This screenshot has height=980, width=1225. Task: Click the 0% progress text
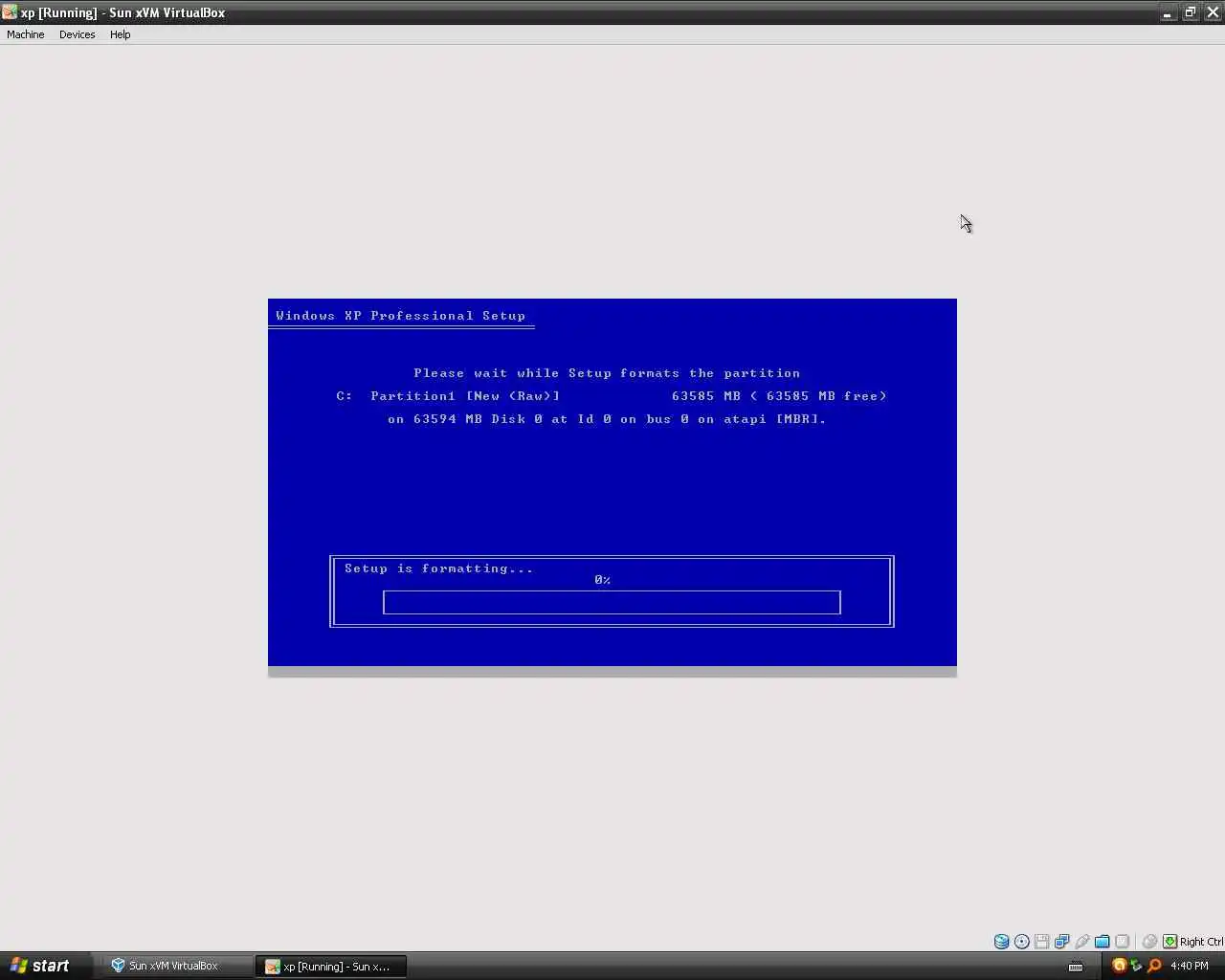coord(602,580)
